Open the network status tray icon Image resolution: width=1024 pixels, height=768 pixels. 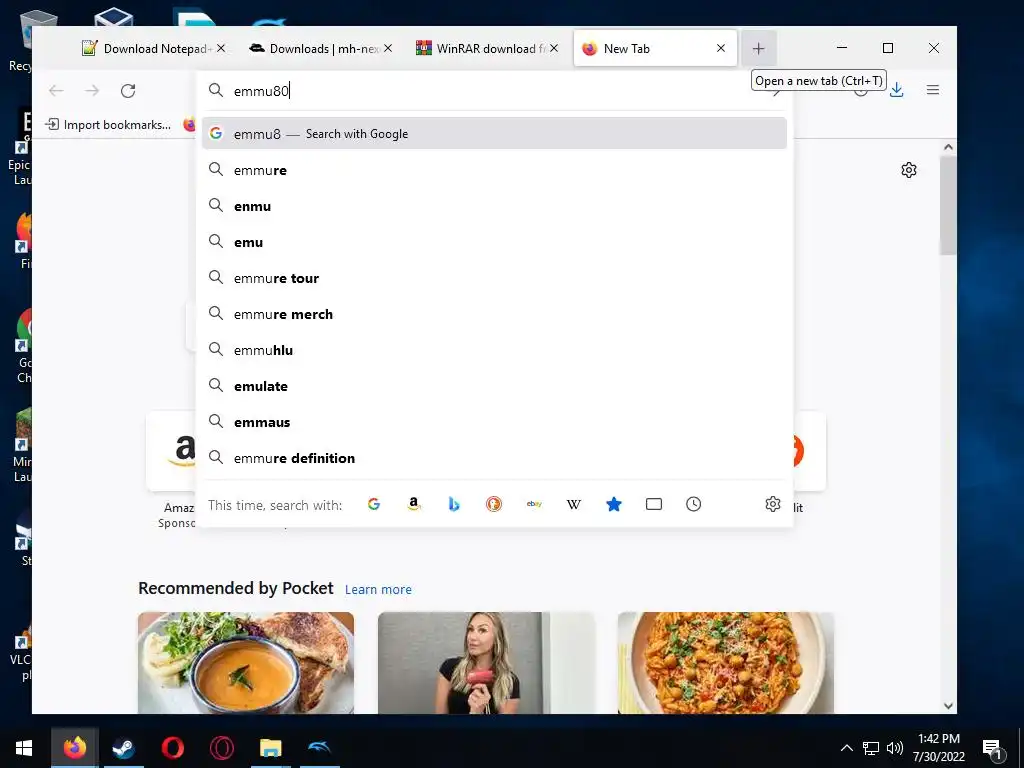click(x=871, y=748)
